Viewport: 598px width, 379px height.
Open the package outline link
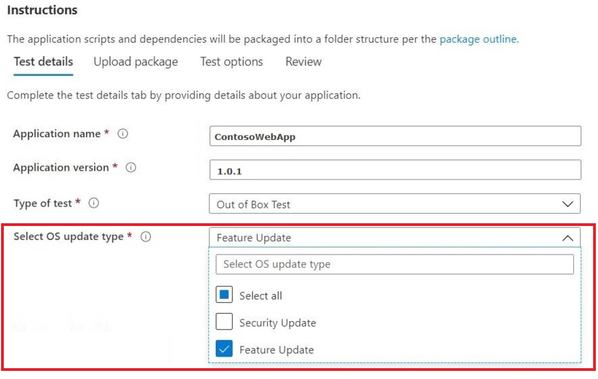tap(479, 39)
